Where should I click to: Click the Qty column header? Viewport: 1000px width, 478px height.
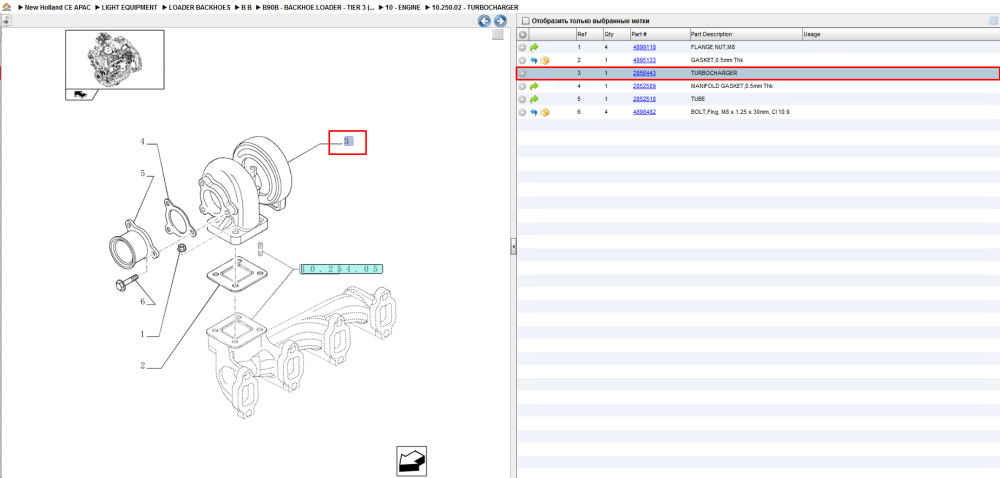(x=615, y=34)
